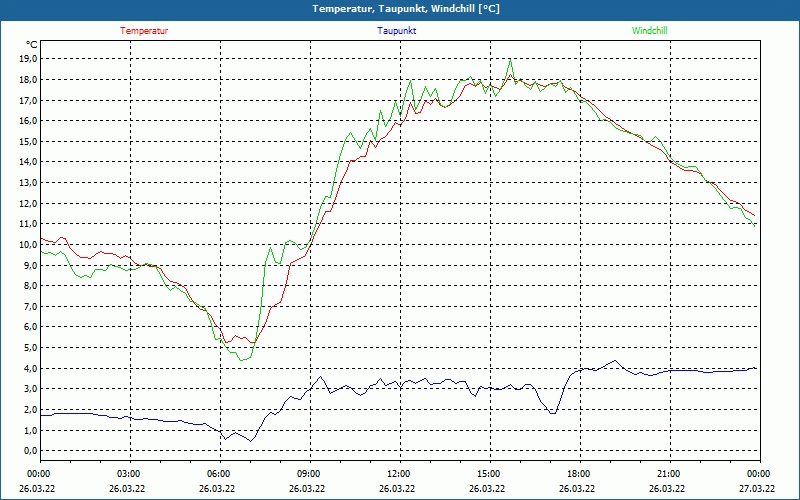Select the 17,0 y-axis value
The width and height of the screenshot is (800, 500).
click(28, 100)
